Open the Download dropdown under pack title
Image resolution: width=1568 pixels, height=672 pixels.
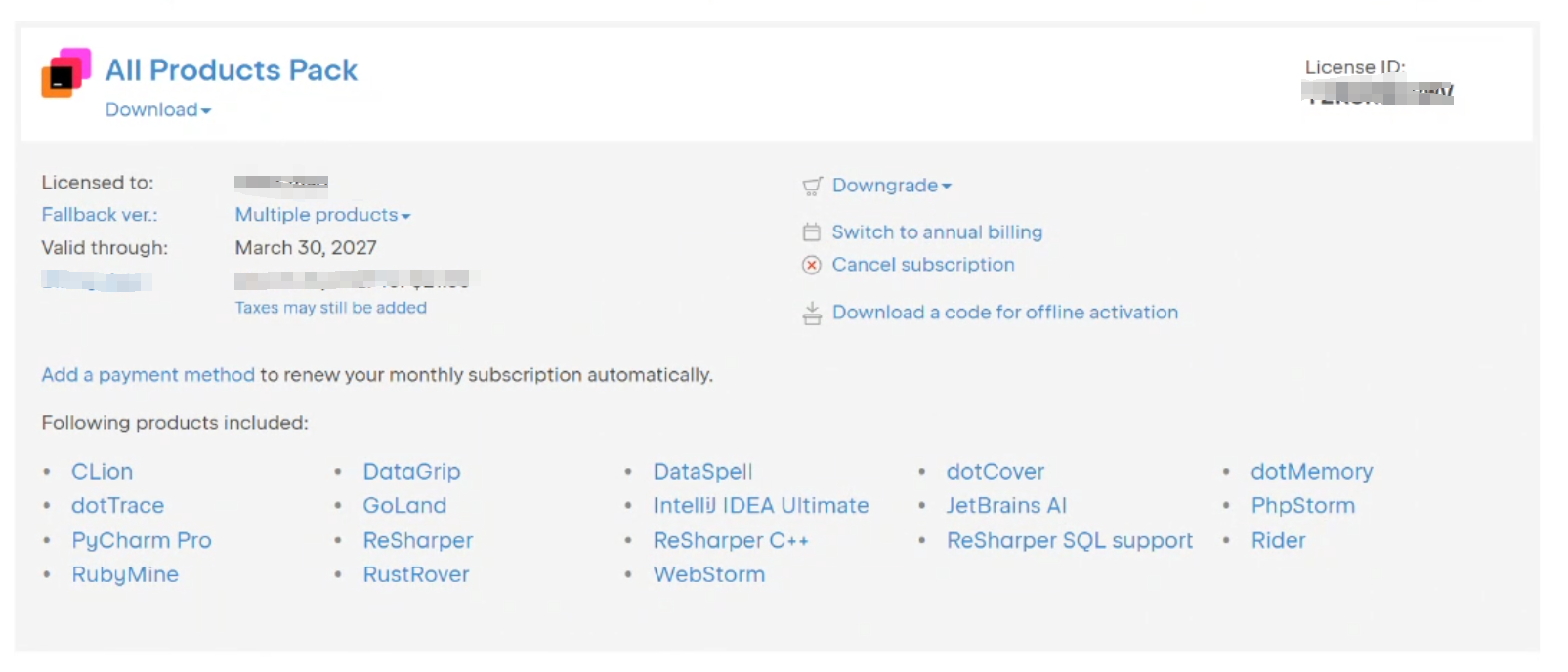(157, 110)
